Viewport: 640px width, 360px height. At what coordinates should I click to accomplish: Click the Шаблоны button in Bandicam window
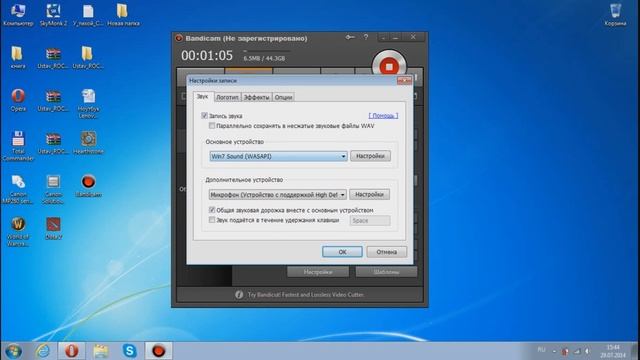click(x=386, y=272)
